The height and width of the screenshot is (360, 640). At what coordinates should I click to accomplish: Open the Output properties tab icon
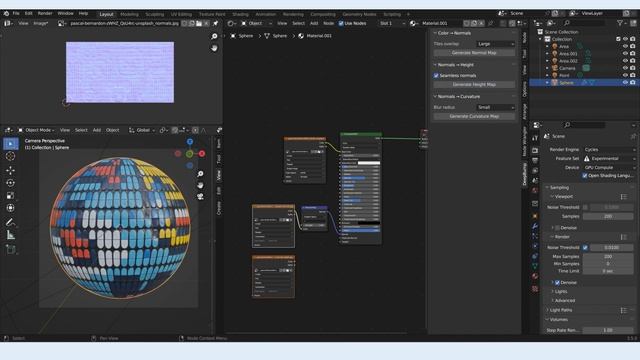click(535, 161)
